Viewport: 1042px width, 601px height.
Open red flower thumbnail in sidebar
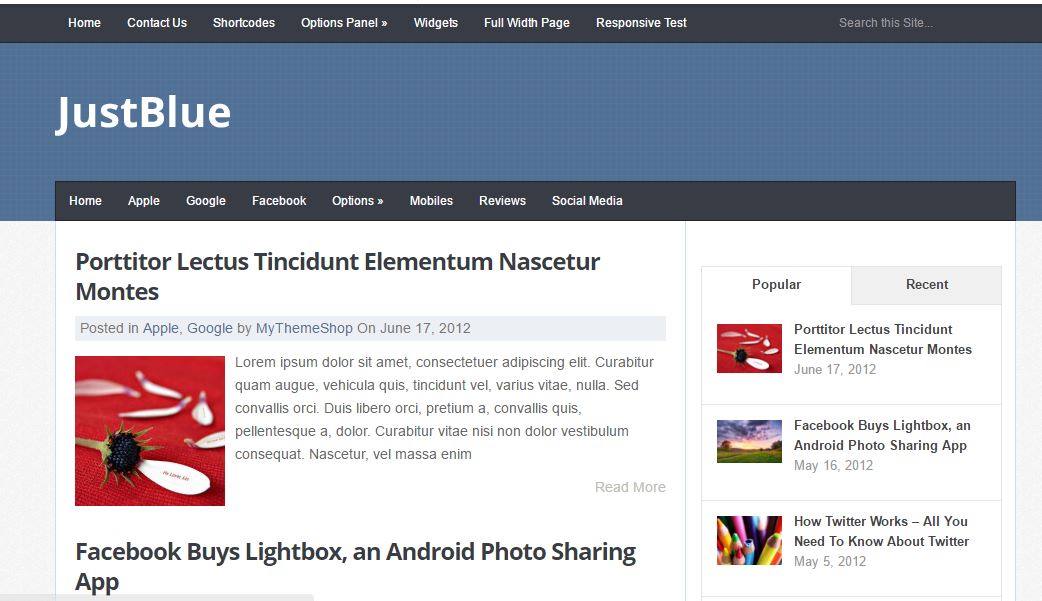point(749,348)
